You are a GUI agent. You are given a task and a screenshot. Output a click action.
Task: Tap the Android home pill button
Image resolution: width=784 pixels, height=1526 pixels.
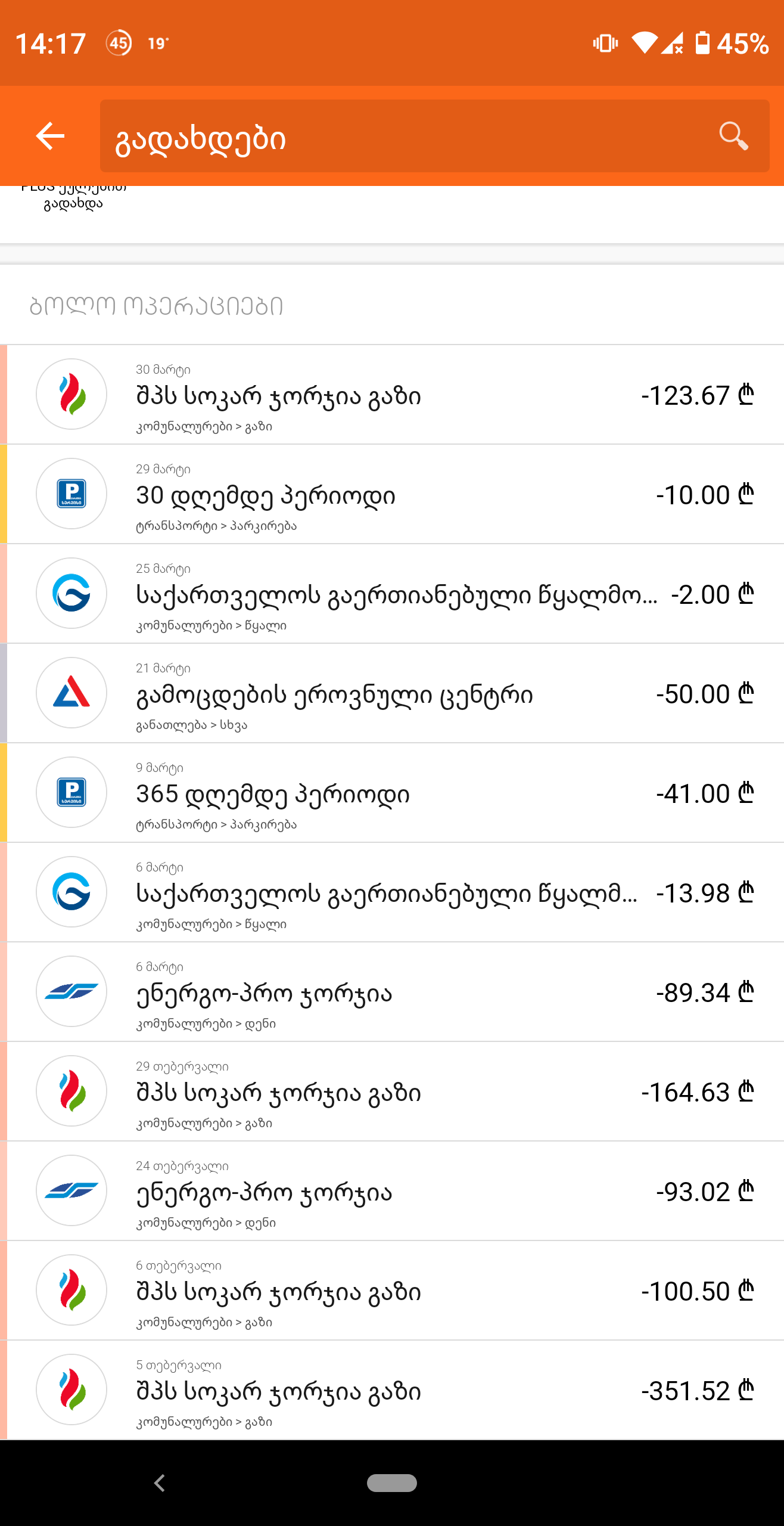[391, 1482]
